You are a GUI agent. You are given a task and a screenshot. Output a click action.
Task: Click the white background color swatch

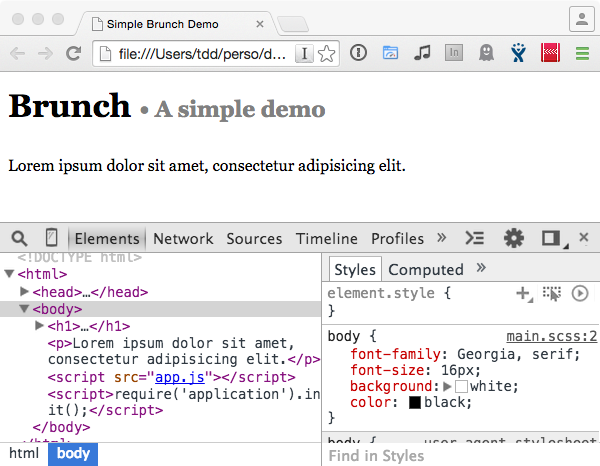(x=461, y=386)
